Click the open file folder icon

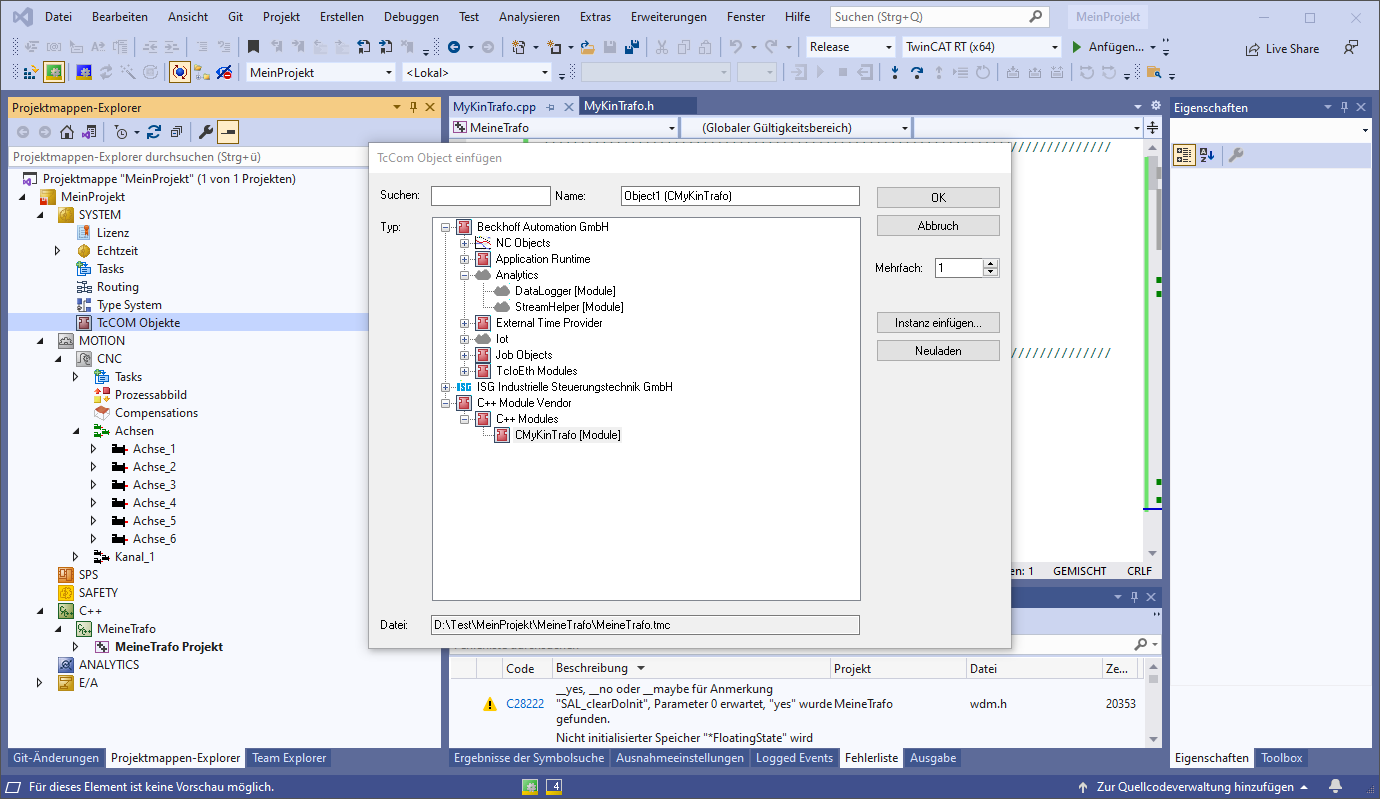click(588, 47)
